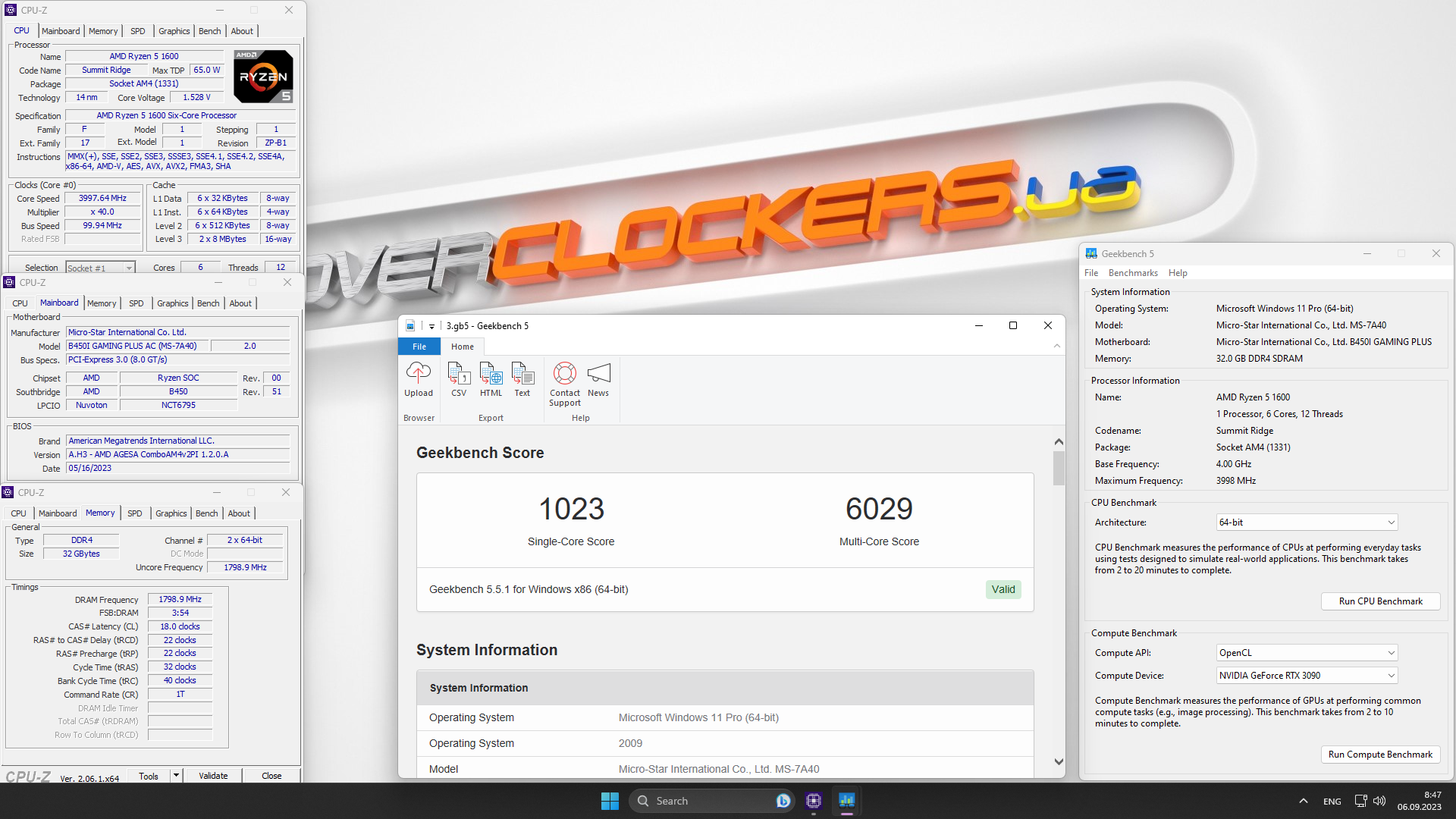Open the File menu in Geekbench 5 window

1091,273
